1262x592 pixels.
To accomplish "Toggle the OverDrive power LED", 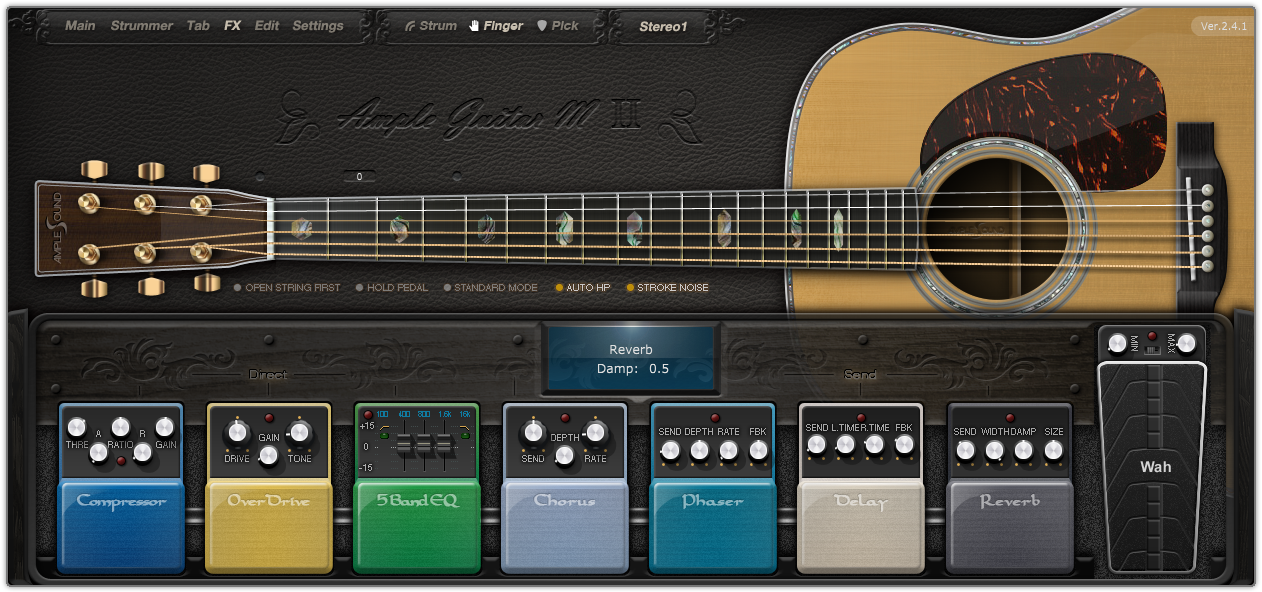I will (269, 418).
